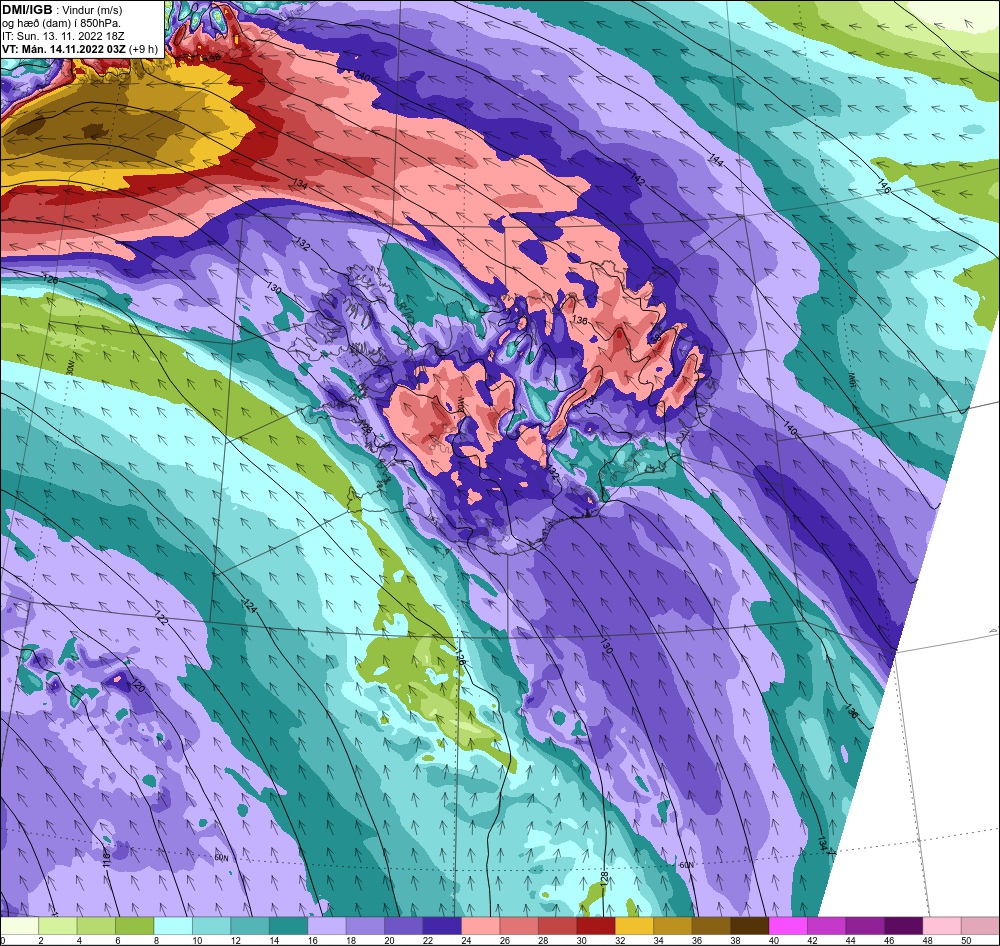Select the 18–20 lavender legend swatch
1000x946 pixels.
click(x=365, y=926)
